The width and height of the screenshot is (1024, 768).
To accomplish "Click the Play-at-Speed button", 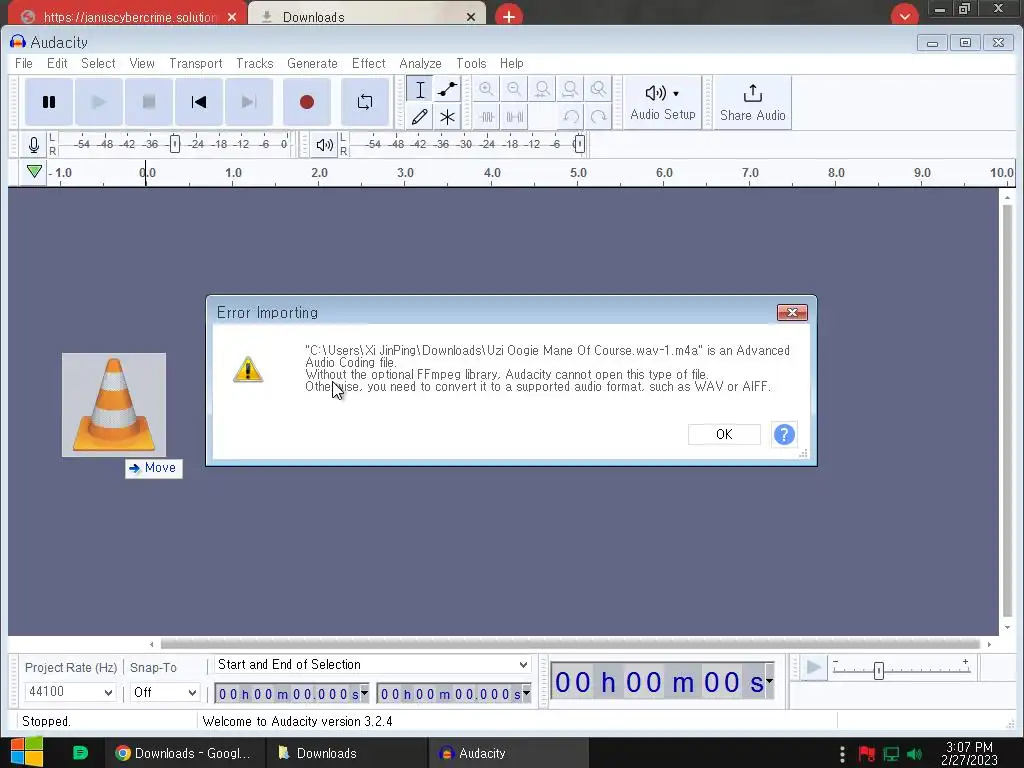I will 814,668.
